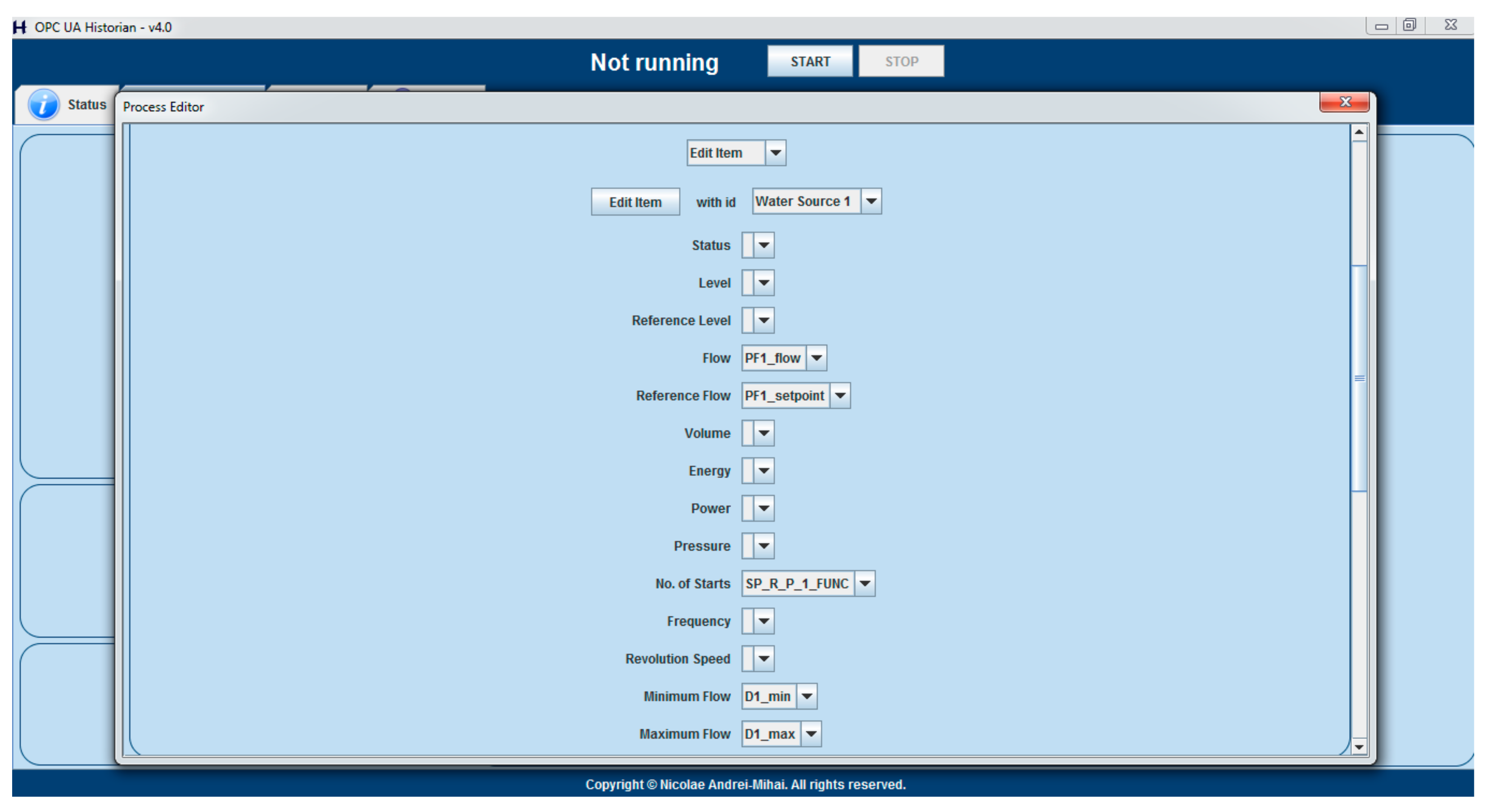Viewport: 1491px width, 812px height.
Task: Open the Flow PF1_flow dropdown
Action: click(816, 358)
